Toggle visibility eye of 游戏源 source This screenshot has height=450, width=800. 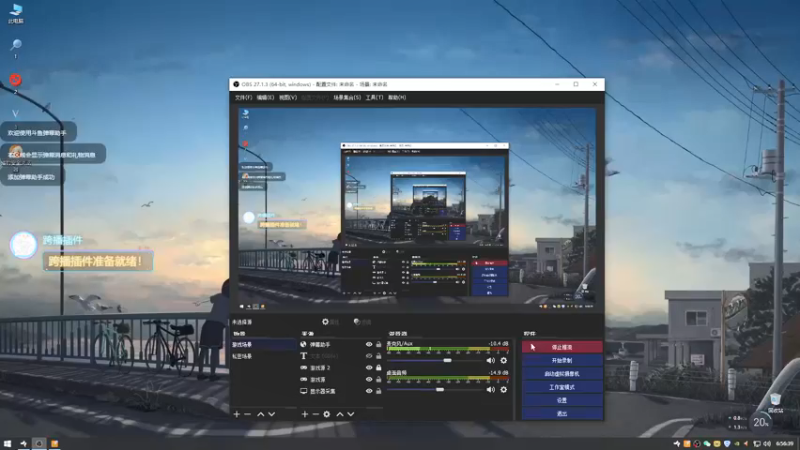tap(369, 380)
